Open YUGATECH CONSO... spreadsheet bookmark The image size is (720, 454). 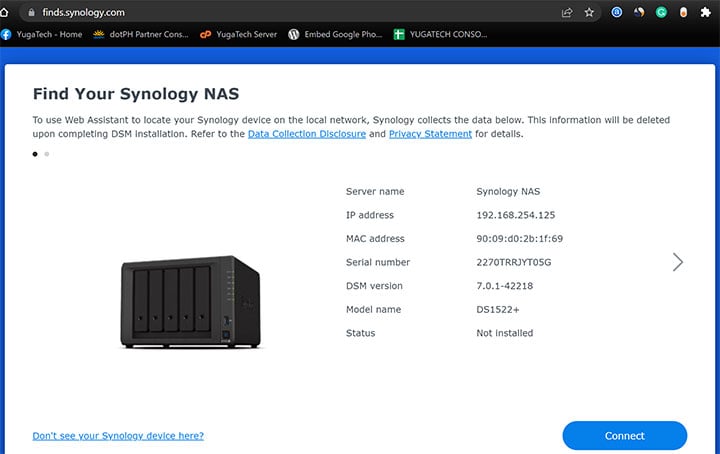(x=440, y=34)
